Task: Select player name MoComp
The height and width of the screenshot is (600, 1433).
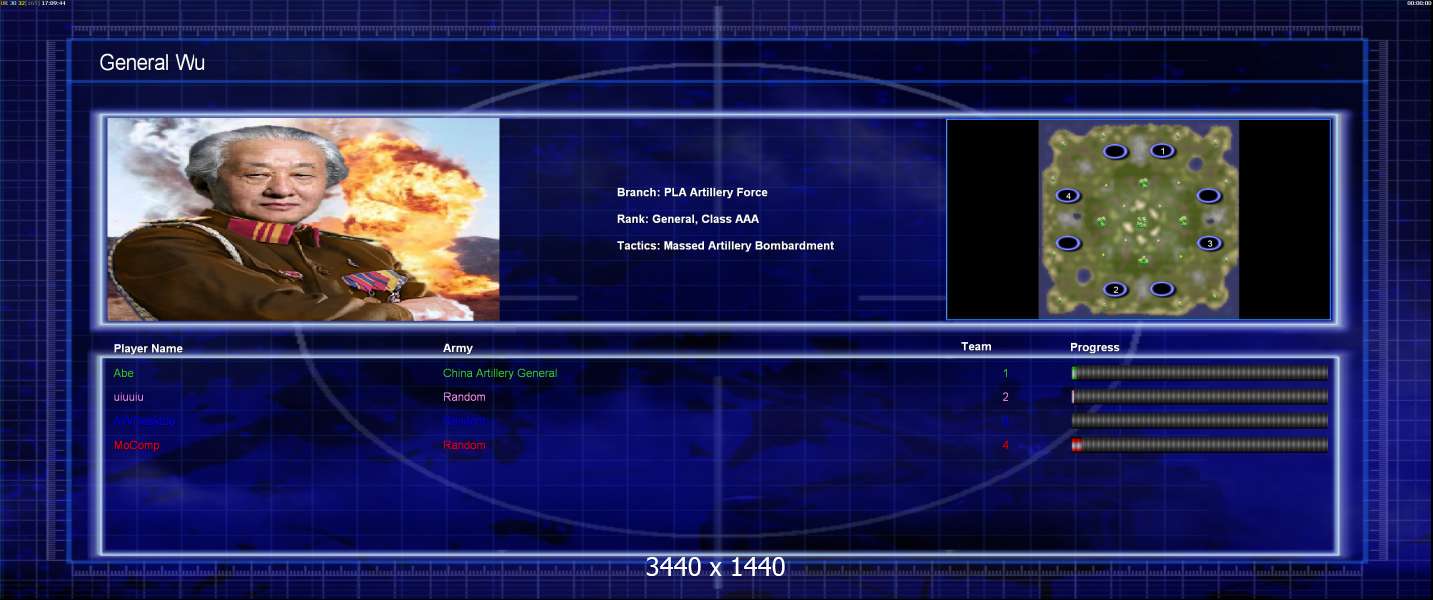Action: pos(136,445)
